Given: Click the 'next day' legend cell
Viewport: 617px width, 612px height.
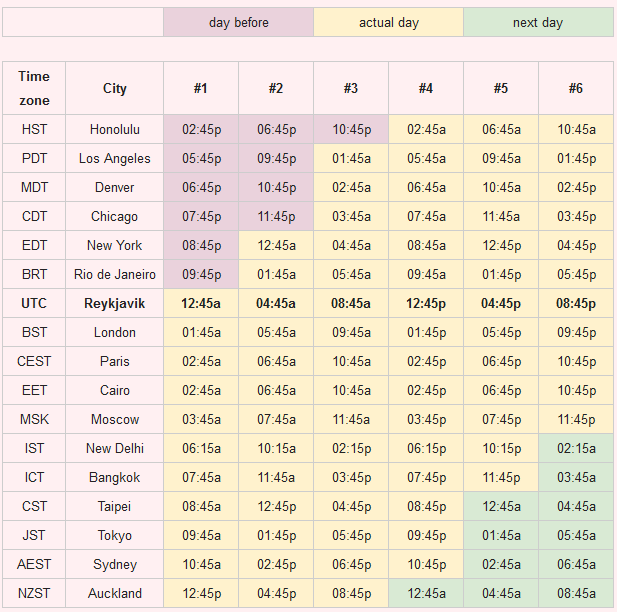Looking at the screenshot, I should tap(538, 22).
